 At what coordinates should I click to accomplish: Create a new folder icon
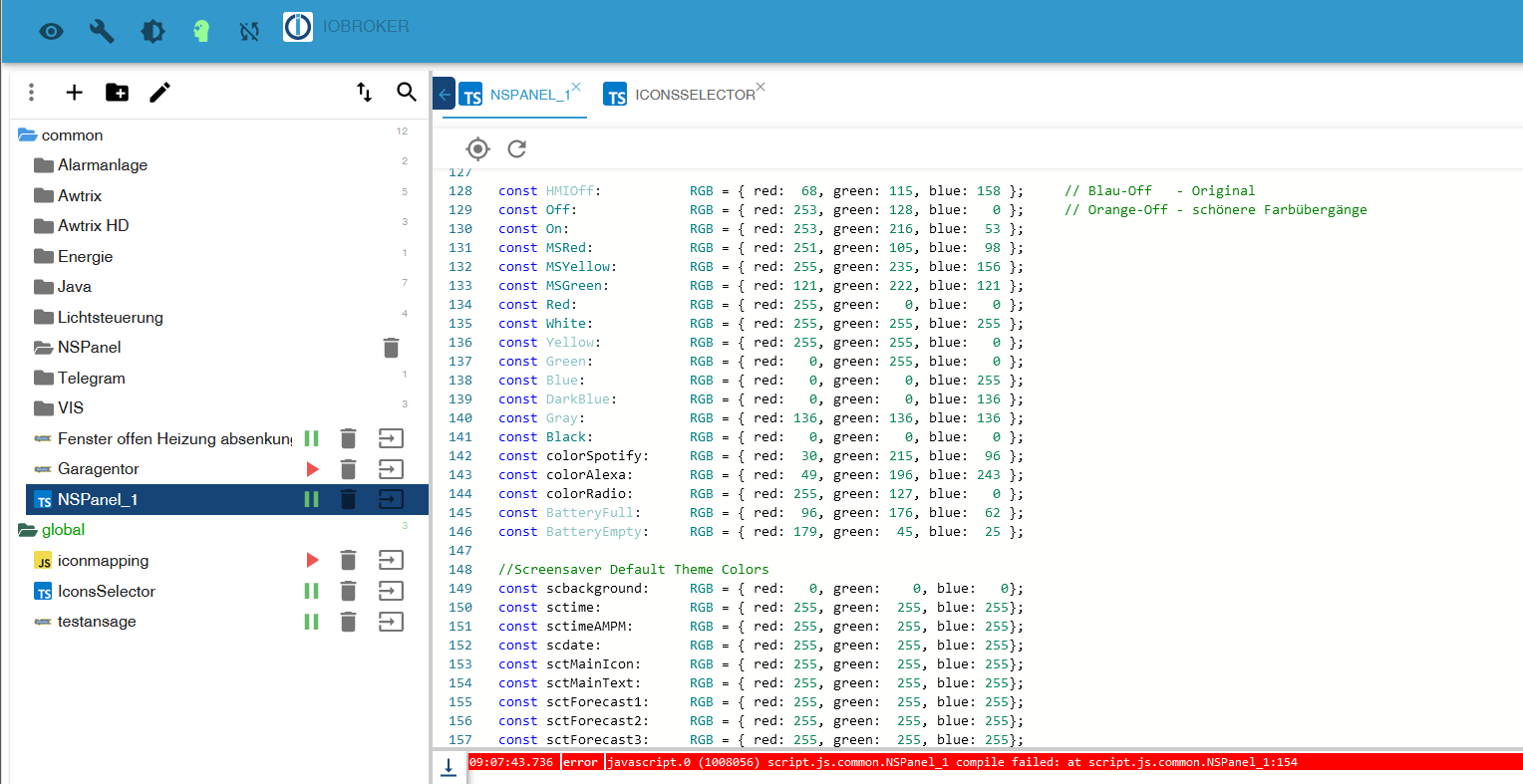pos(117,92)
